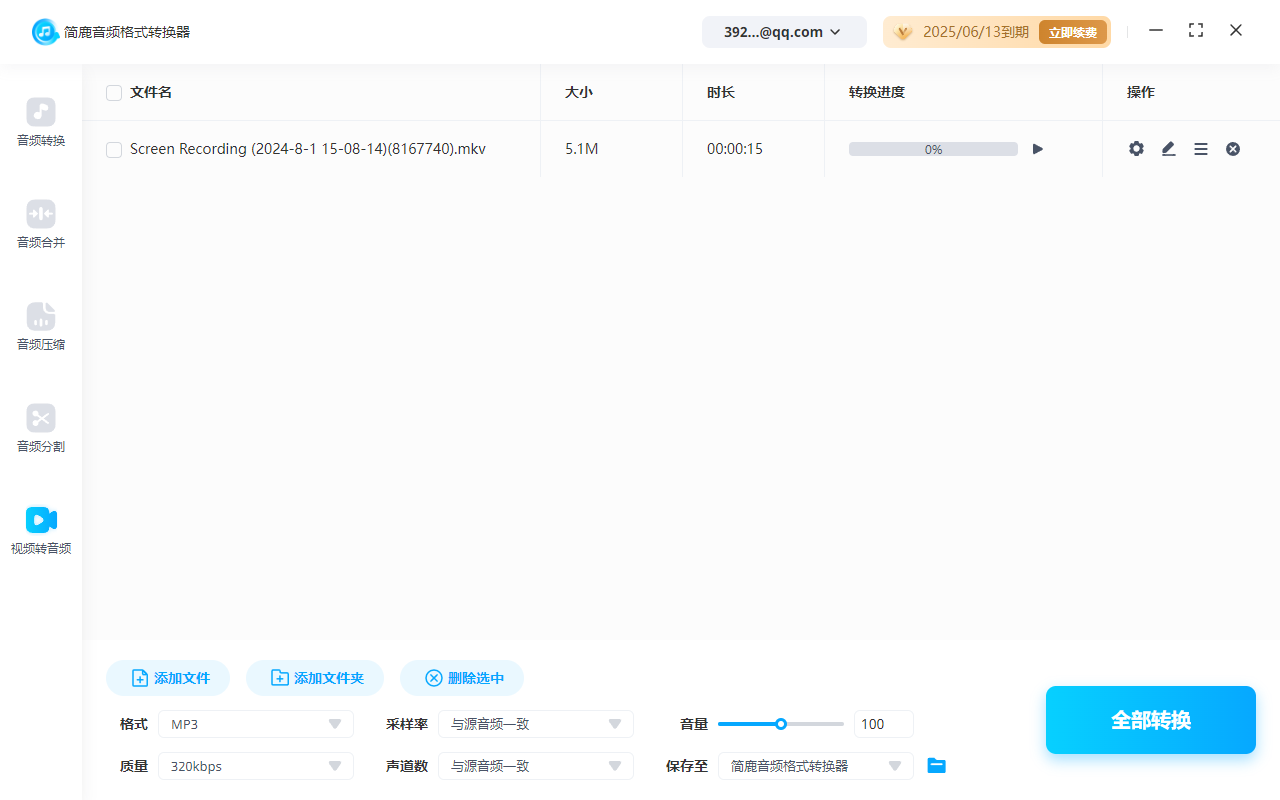Open the 格式 output format dropdown
Viewport: 1280px width, 800px height.
[x=255, y=723]
